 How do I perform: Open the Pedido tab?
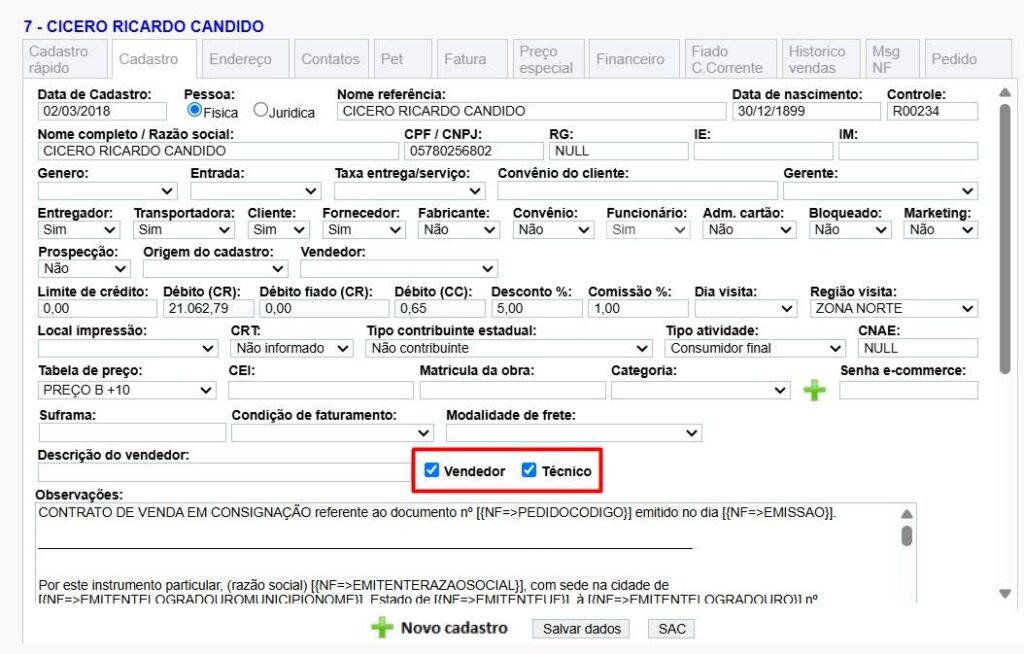968,59
